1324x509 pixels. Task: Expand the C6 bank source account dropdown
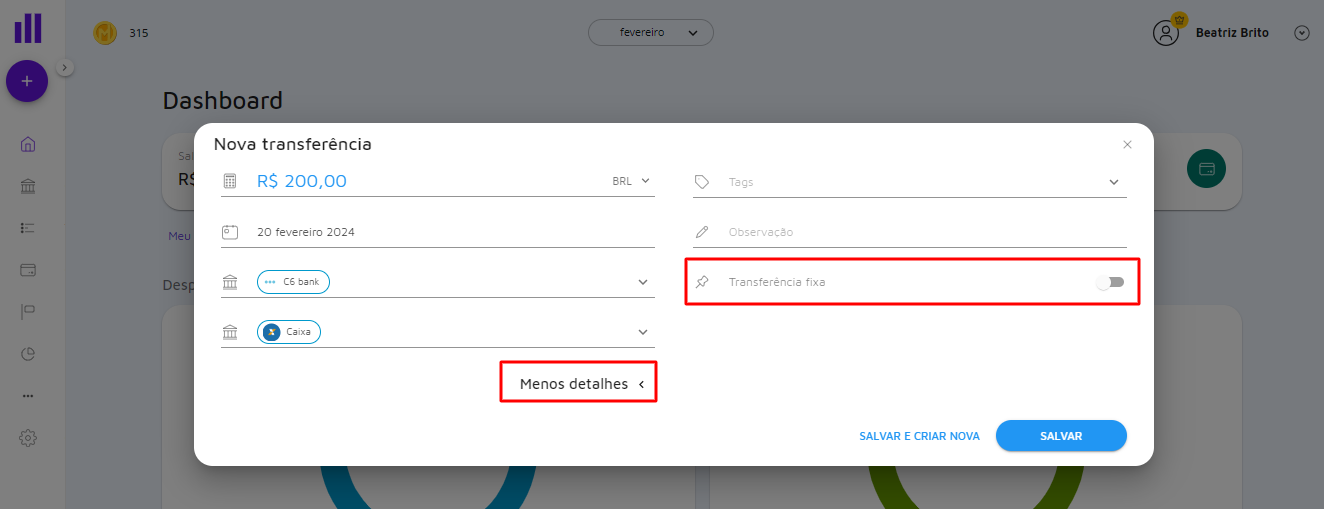pos(643,282)
